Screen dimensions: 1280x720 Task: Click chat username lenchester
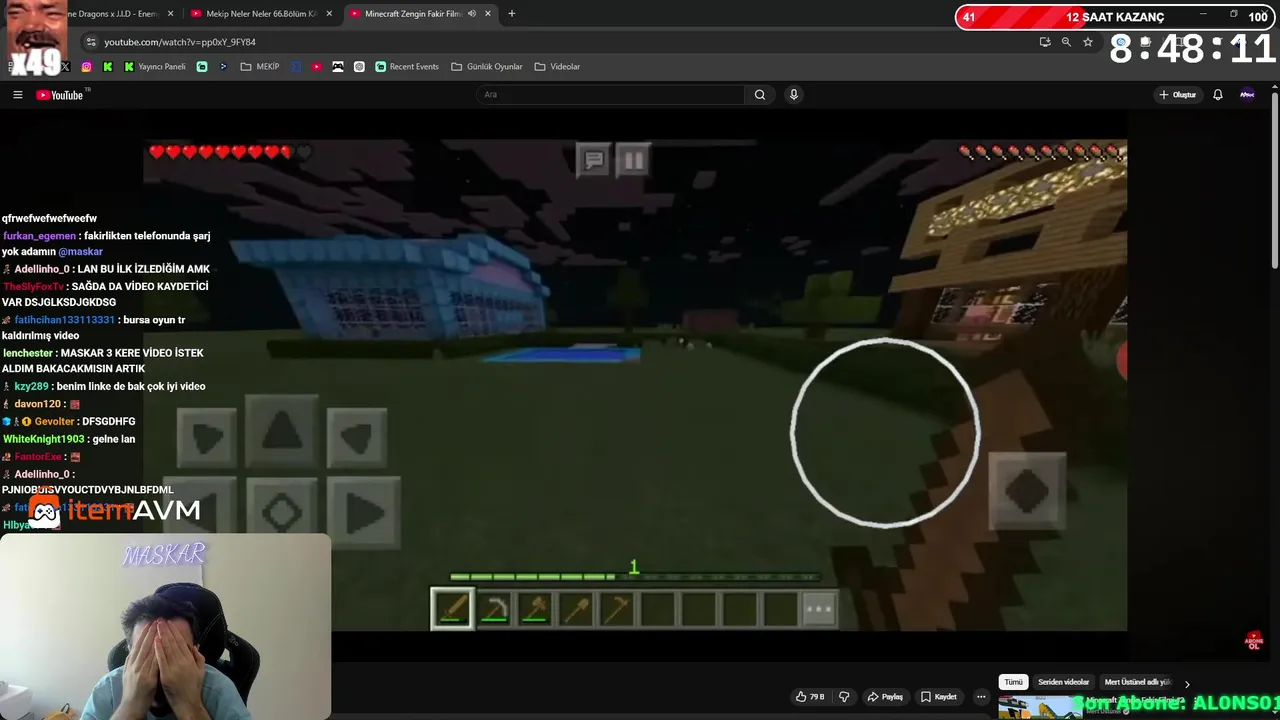(28, 353)
